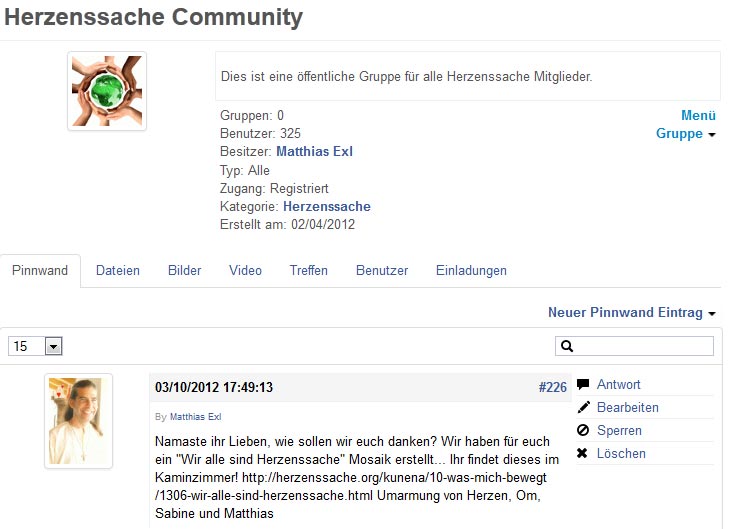
Task: Select the Treffen tab
Action: (x=309, y=271)
